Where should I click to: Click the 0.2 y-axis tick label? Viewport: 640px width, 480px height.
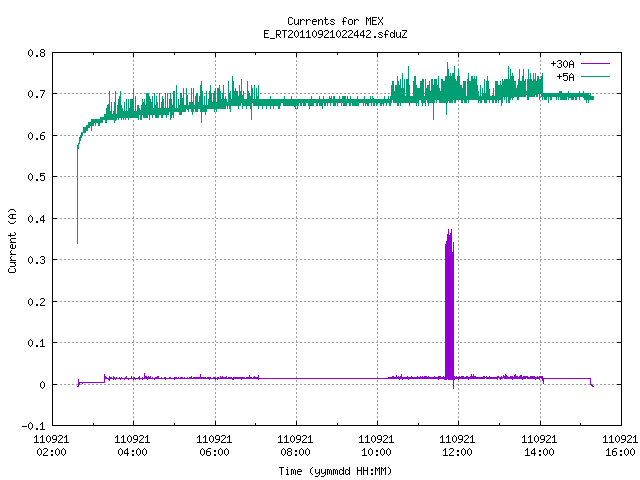36,302
